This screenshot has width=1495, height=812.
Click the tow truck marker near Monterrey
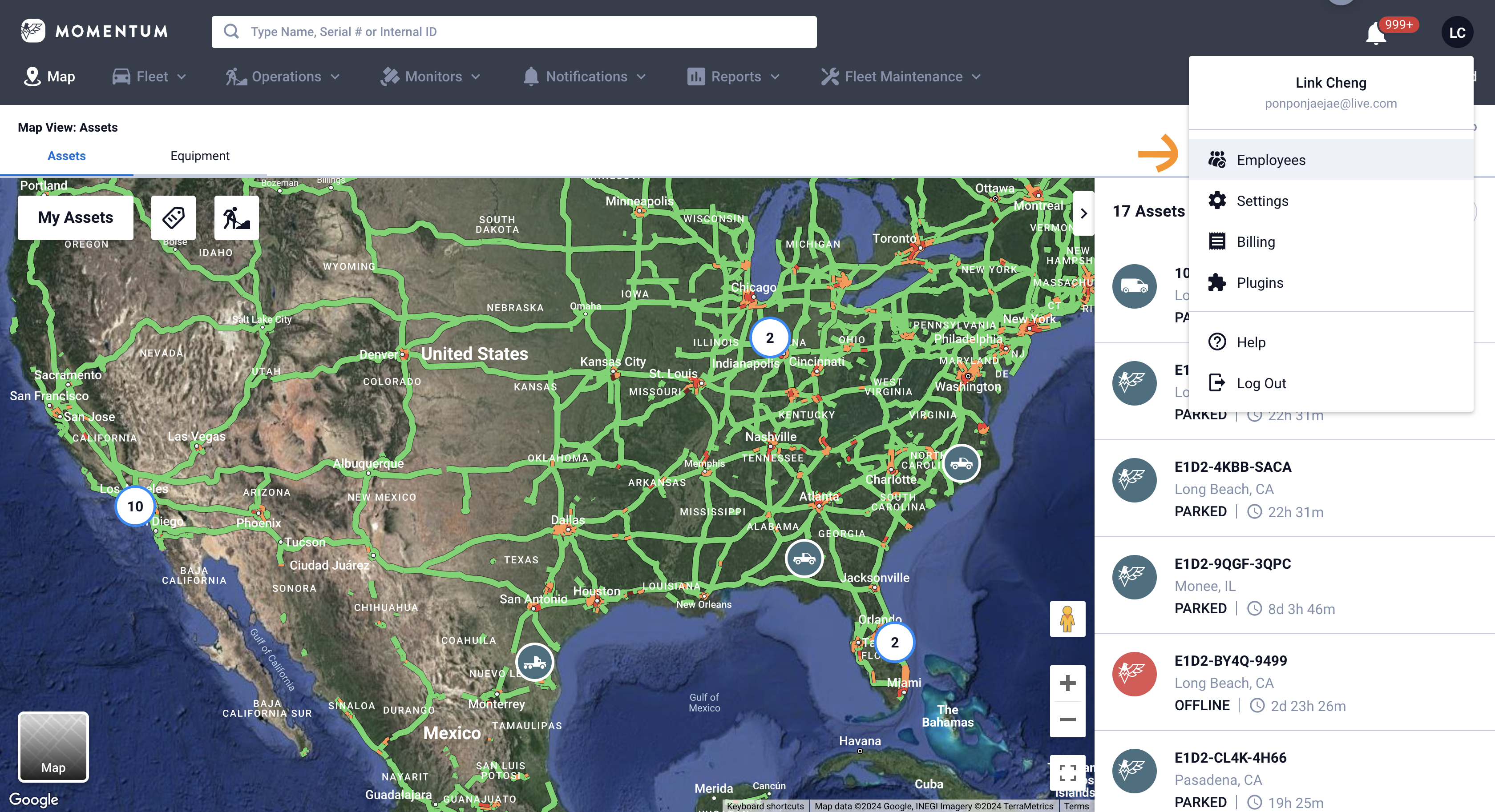coord(534,662)
